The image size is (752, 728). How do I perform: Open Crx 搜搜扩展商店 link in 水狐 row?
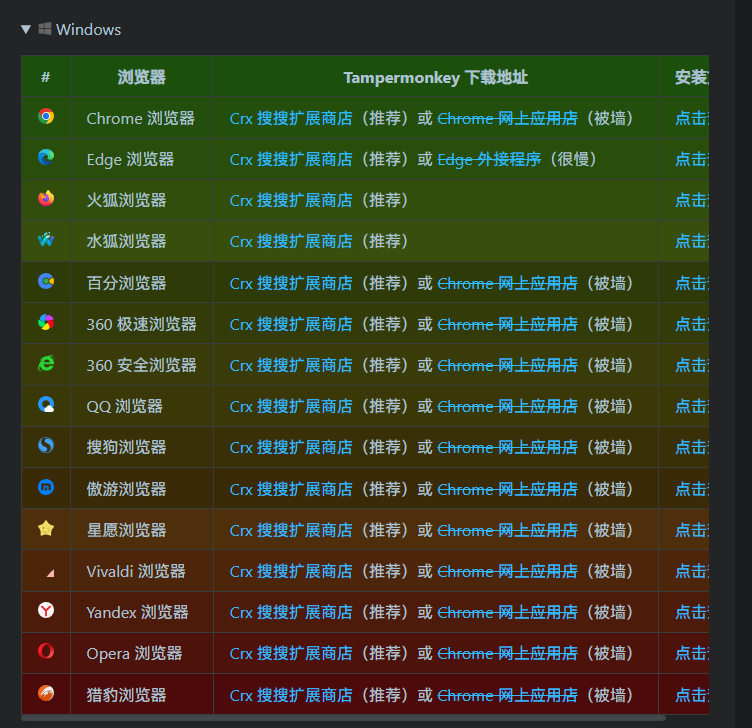(291, 241)
